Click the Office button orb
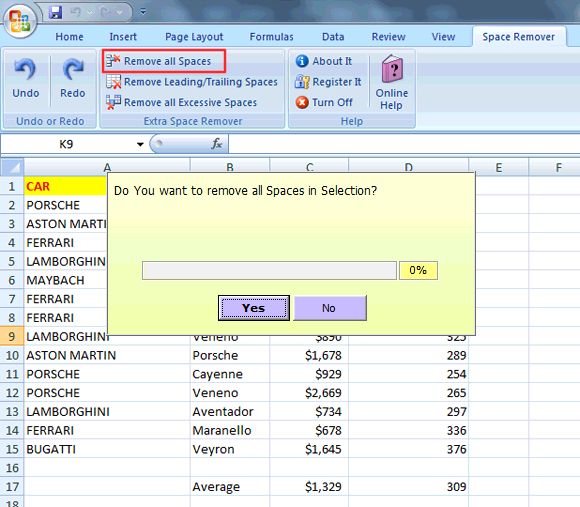 tap(20, 20)
